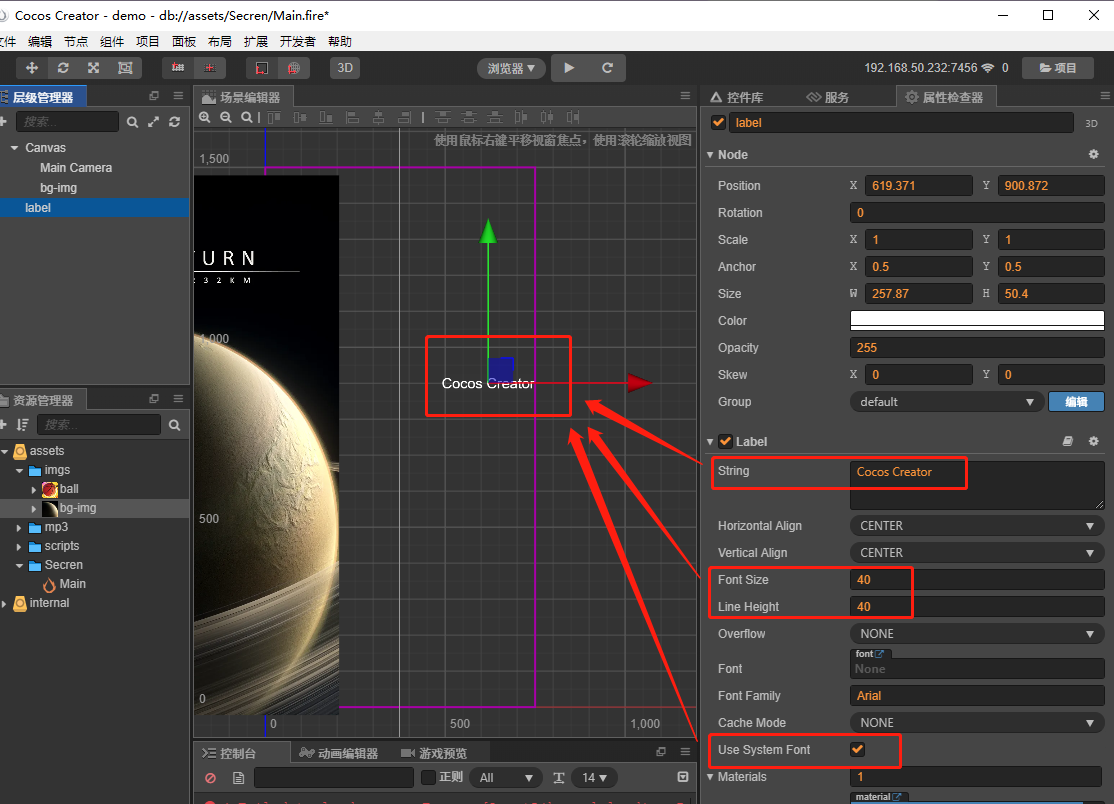This screenshot has width=1114, height=804.
Task: Select the bg-img node in hierarchy
Action: point(58,188)
